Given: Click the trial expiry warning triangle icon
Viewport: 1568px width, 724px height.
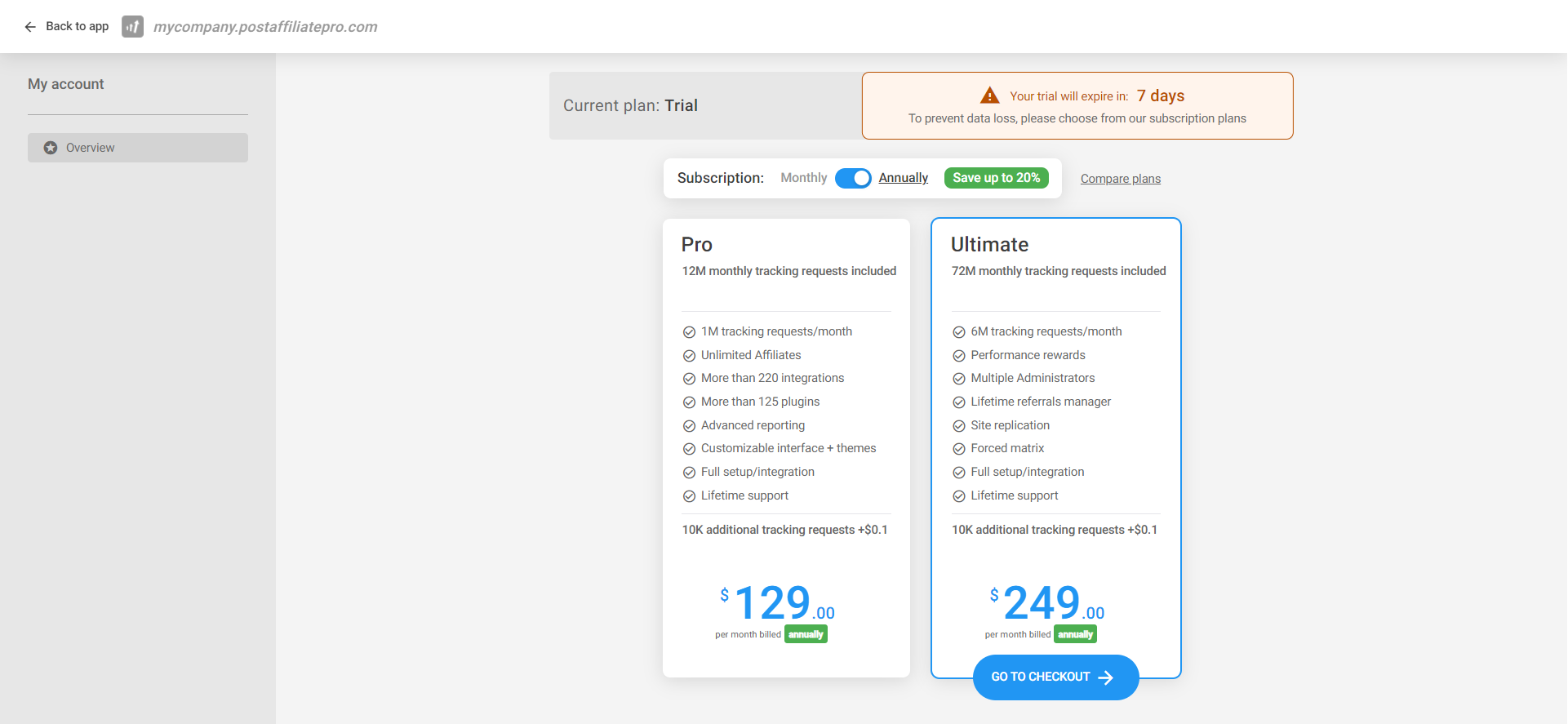Looking at the screenshot, I should [x=990, y=95].
